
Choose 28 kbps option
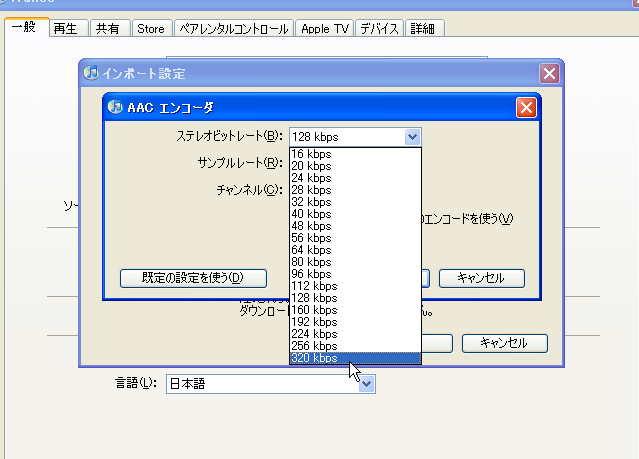355,190
